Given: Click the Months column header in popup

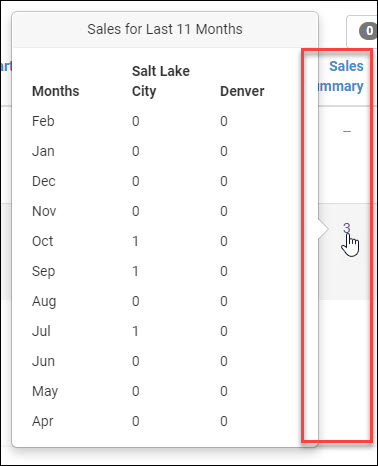Looking at the screenshot, I should [x=56, y=91].
